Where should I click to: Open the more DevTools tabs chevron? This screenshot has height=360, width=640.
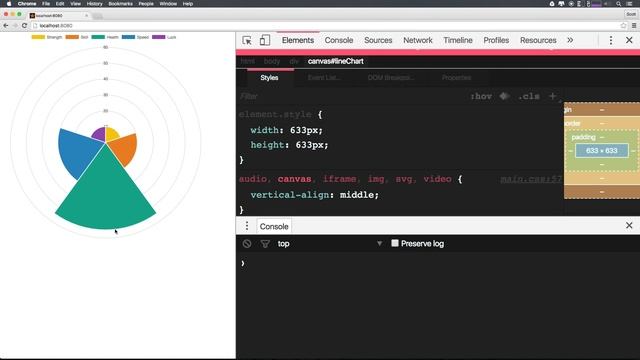pyautogui.click(x=570, y=40)
